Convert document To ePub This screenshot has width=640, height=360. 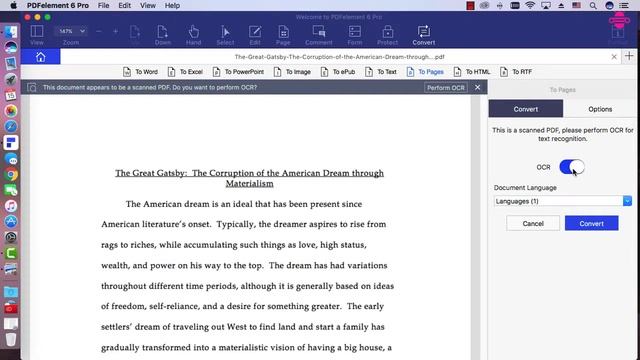338,72
